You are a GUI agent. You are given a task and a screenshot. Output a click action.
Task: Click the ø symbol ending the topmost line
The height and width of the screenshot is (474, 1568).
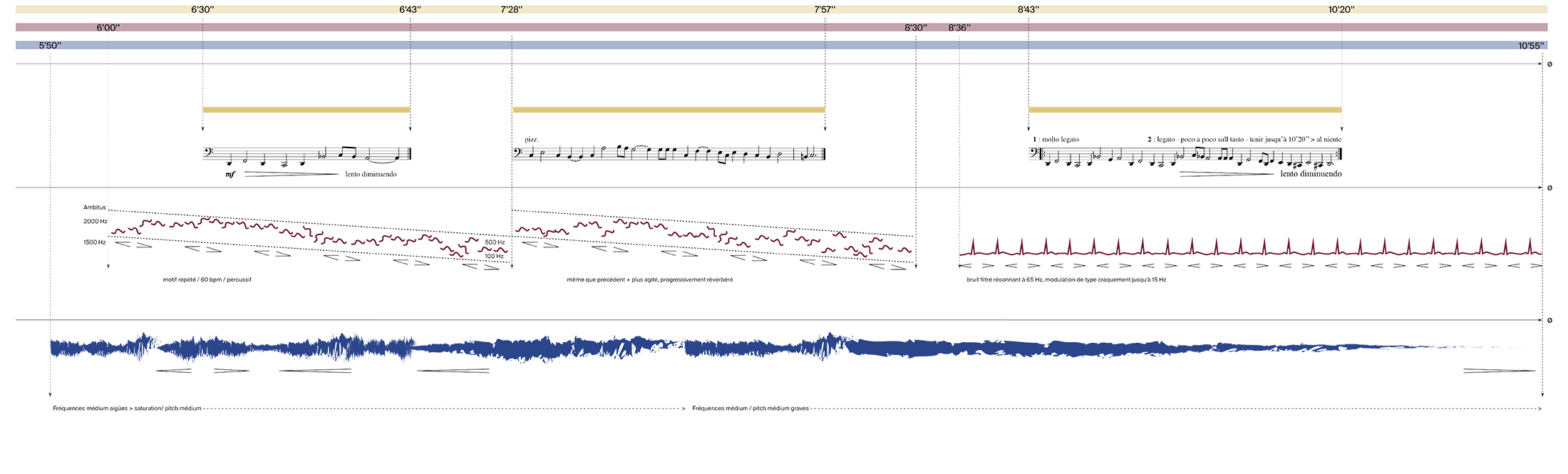point(1549,64)
